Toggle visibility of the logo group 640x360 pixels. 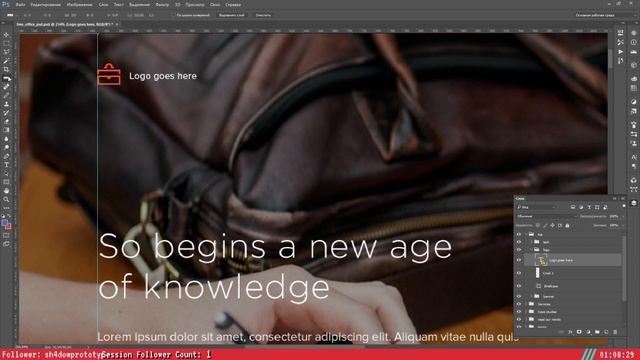click(x=519, y=250)
